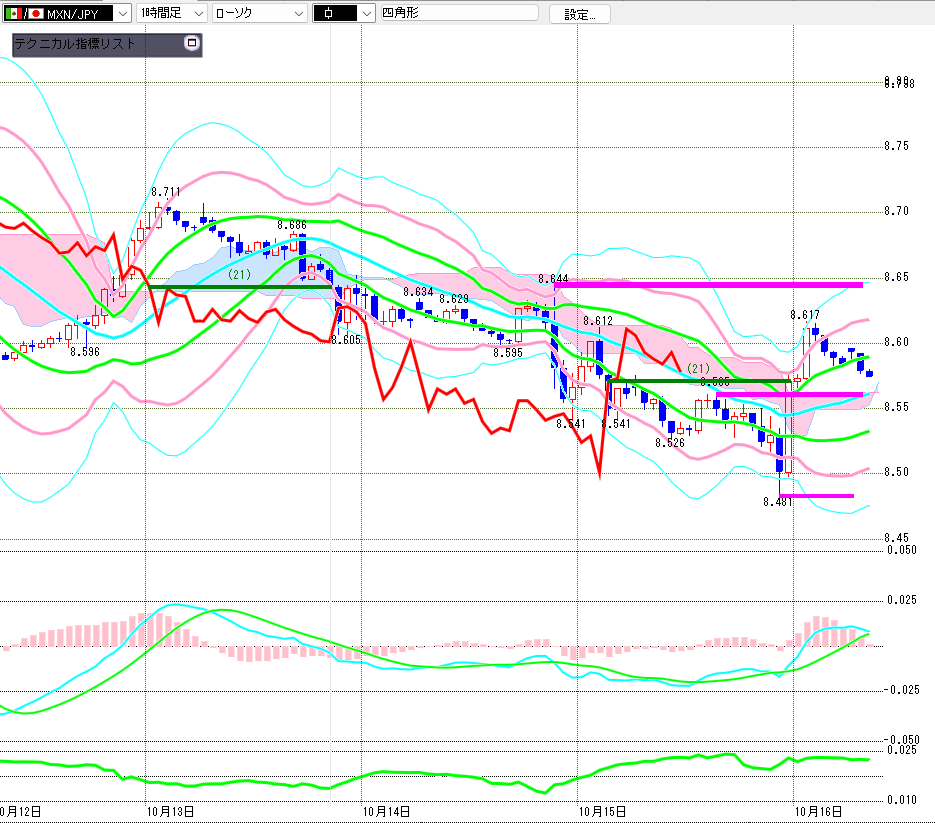The image size is (935, 823).
Task: Click the 10月14日 date label
Action: coord(386,811)
